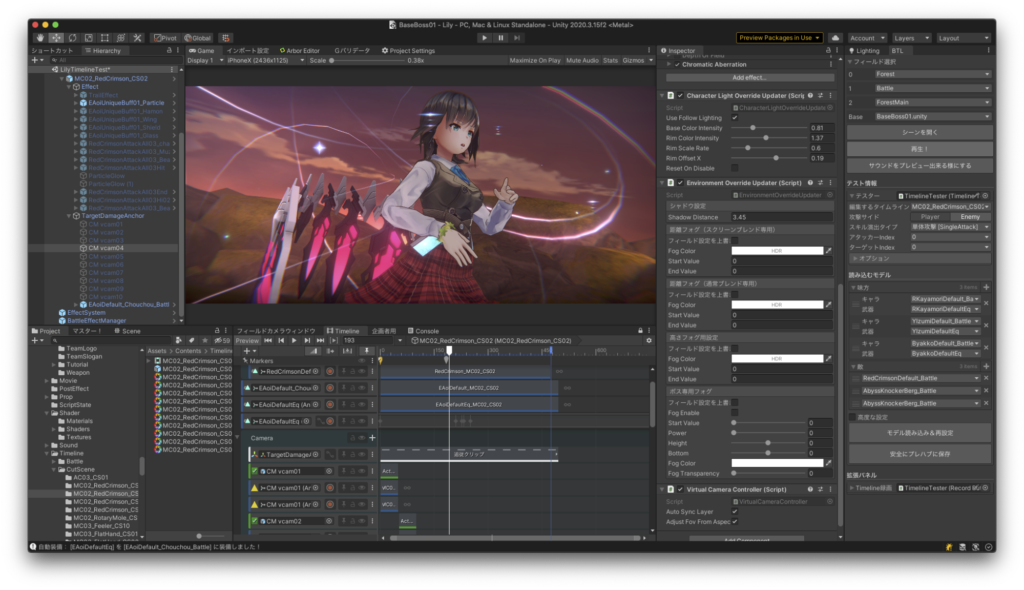Open the Display 1 dropdown
This screenshot has width=1024, height=590.
pos(205,60)
